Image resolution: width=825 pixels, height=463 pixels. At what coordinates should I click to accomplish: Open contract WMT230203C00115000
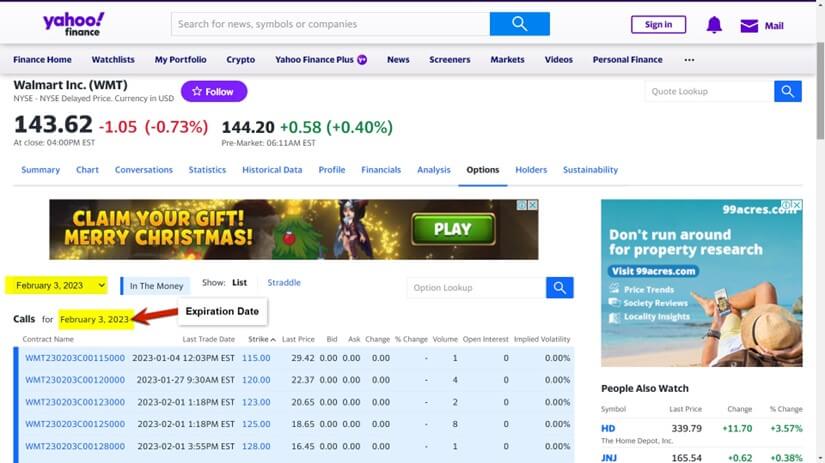pos(75,358)
